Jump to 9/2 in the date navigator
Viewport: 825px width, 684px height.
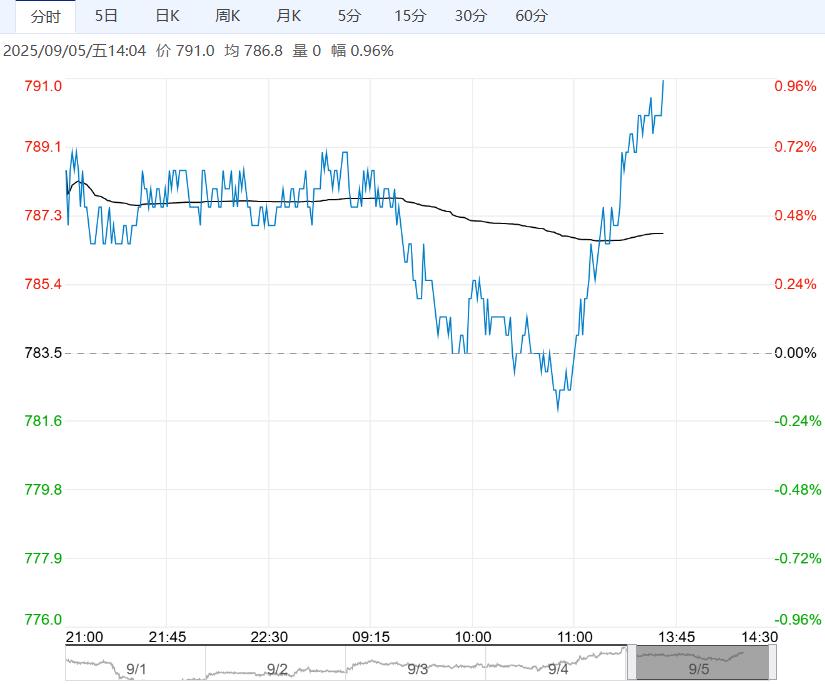277,668
